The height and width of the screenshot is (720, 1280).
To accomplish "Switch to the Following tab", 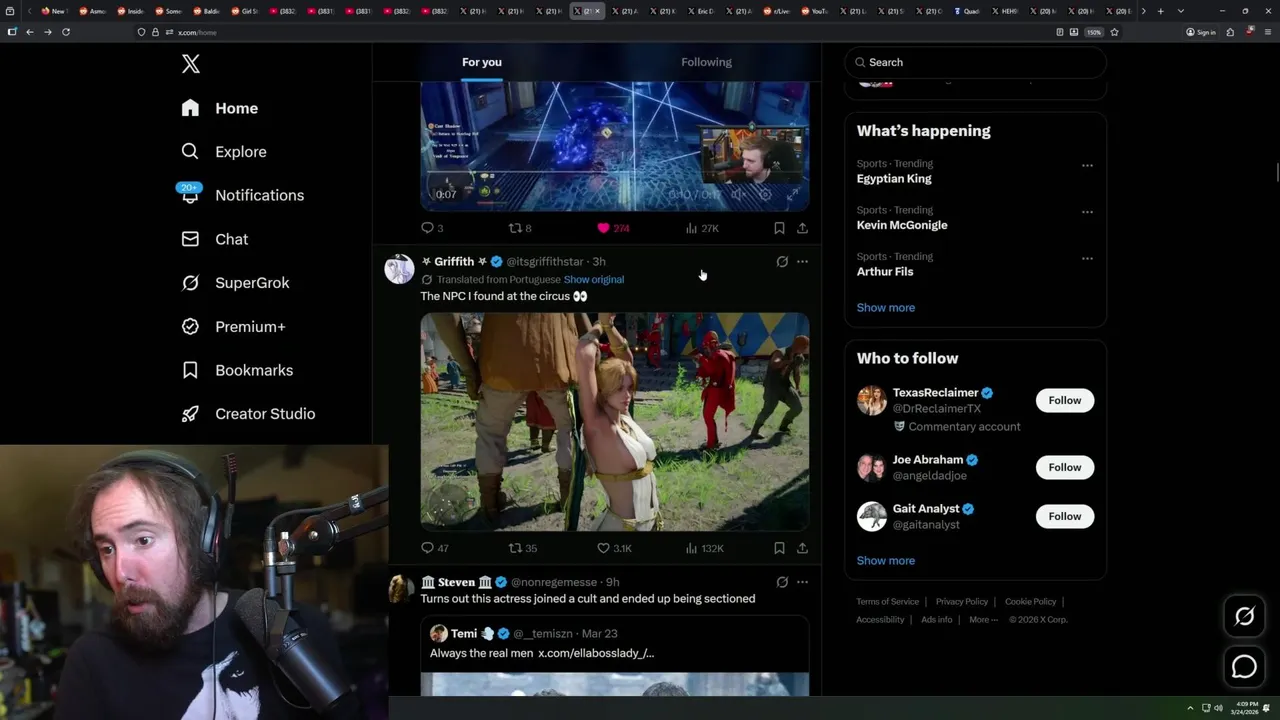I will point(706,62).
